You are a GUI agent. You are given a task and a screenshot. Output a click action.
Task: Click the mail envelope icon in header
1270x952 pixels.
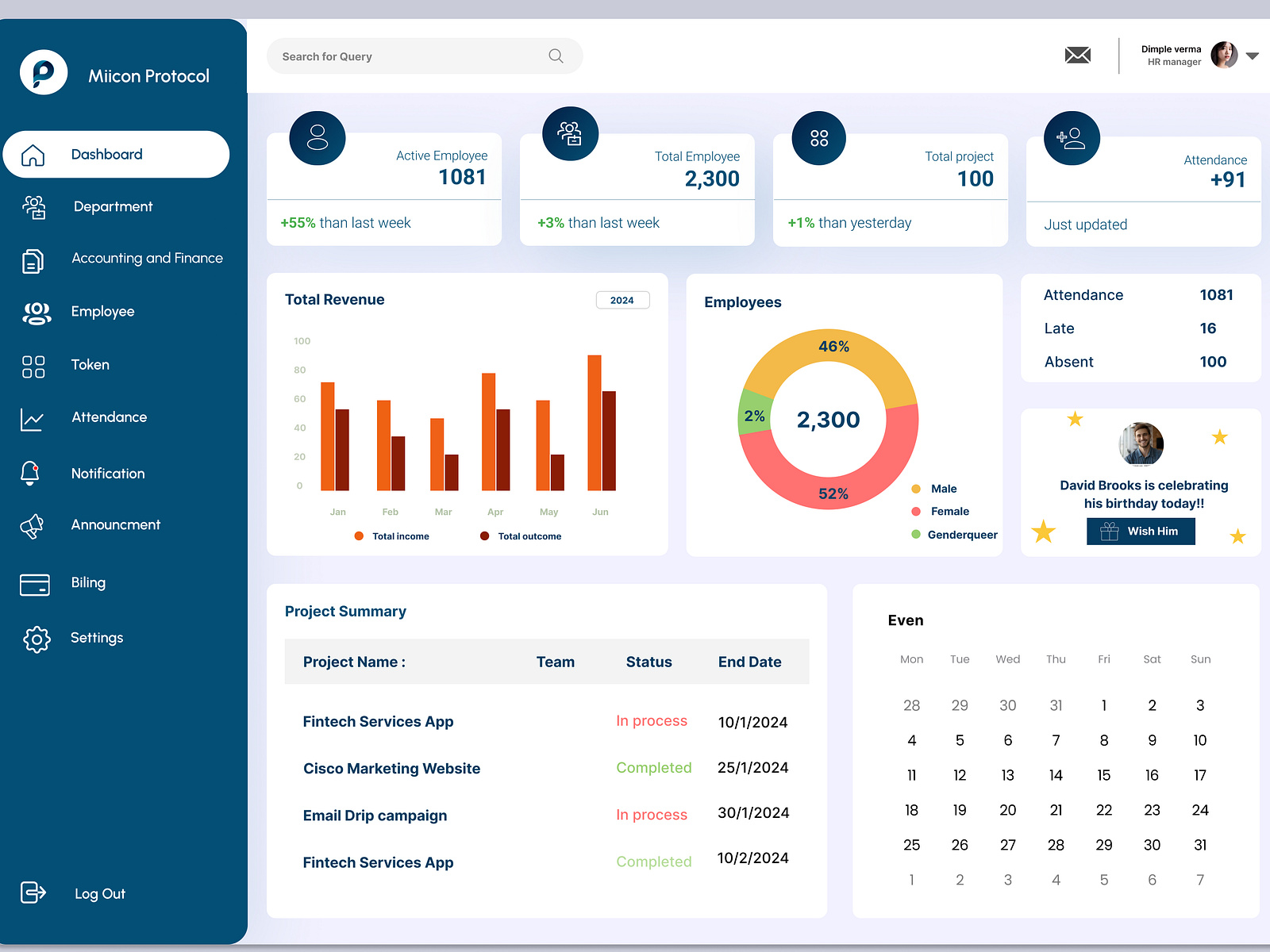pyautogui.click(x=1078, y=56)
